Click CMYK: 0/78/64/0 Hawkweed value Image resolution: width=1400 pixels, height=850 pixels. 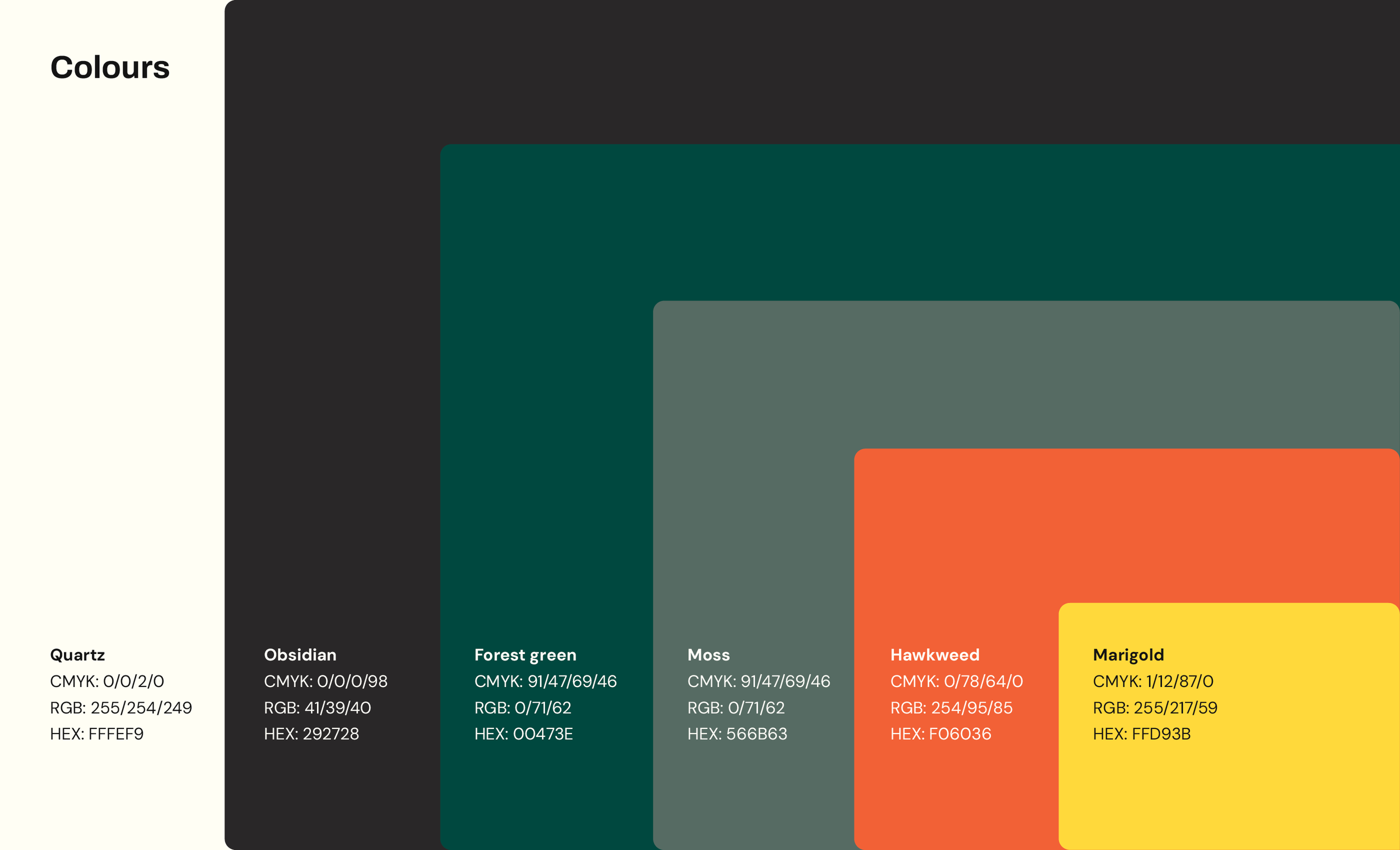click(x=956, y=681)
